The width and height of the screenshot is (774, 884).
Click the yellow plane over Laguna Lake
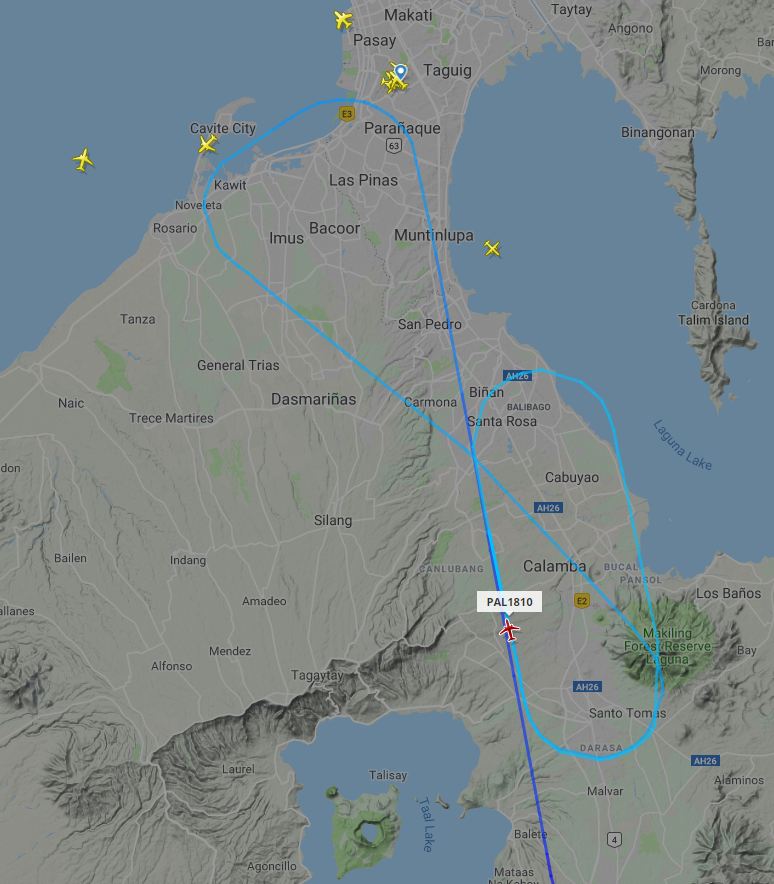coord(492,248)
